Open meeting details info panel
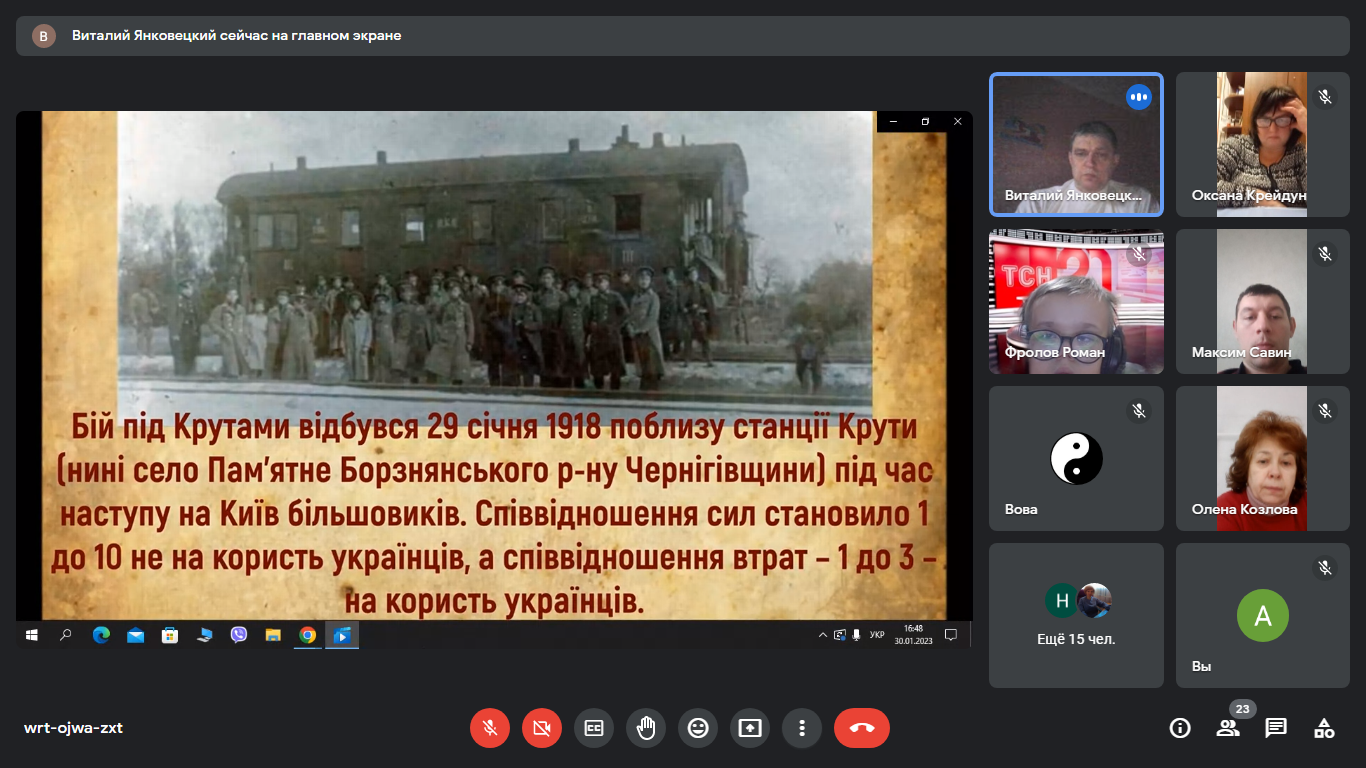 1180,728
